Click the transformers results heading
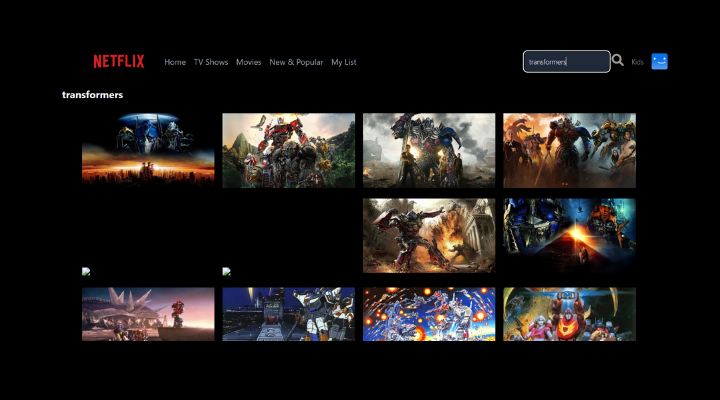 pyautogui.click(x=92, y=95)
